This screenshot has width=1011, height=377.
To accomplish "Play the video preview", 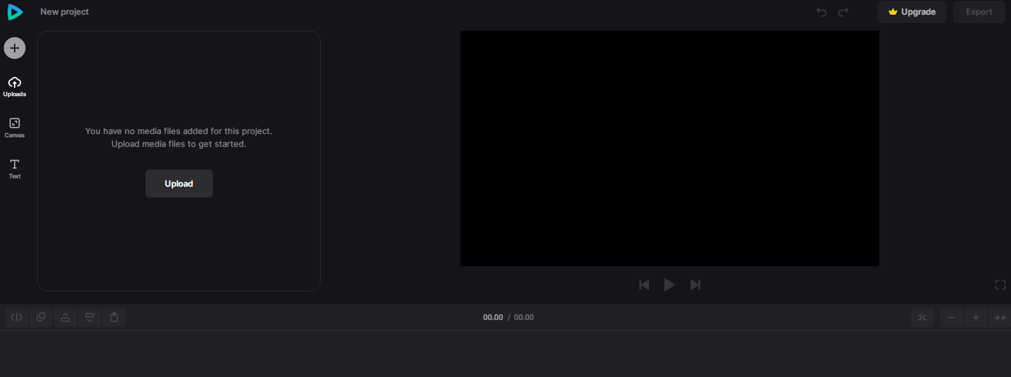I will (669, 285).
